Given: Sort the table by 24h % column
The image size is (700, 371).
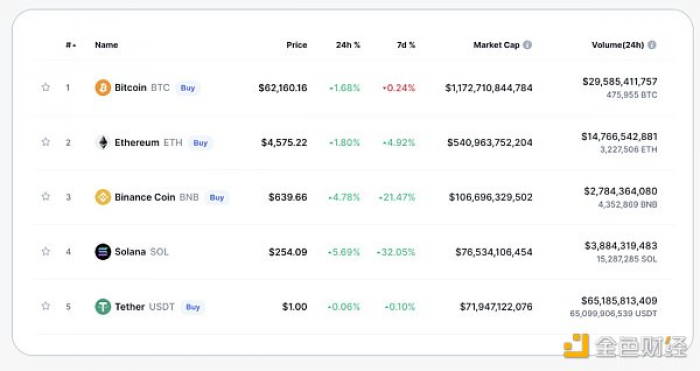Looking at the screenshot, I should [348, 45].
